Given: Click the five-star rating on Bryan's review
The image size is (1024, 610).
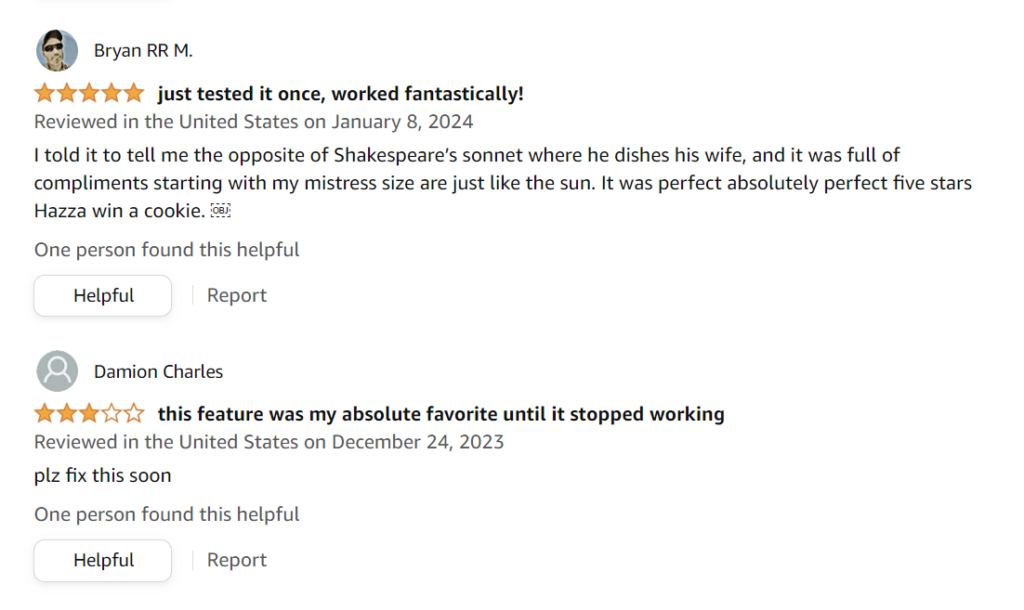Looking at the screenshot, I should point(89,94).
